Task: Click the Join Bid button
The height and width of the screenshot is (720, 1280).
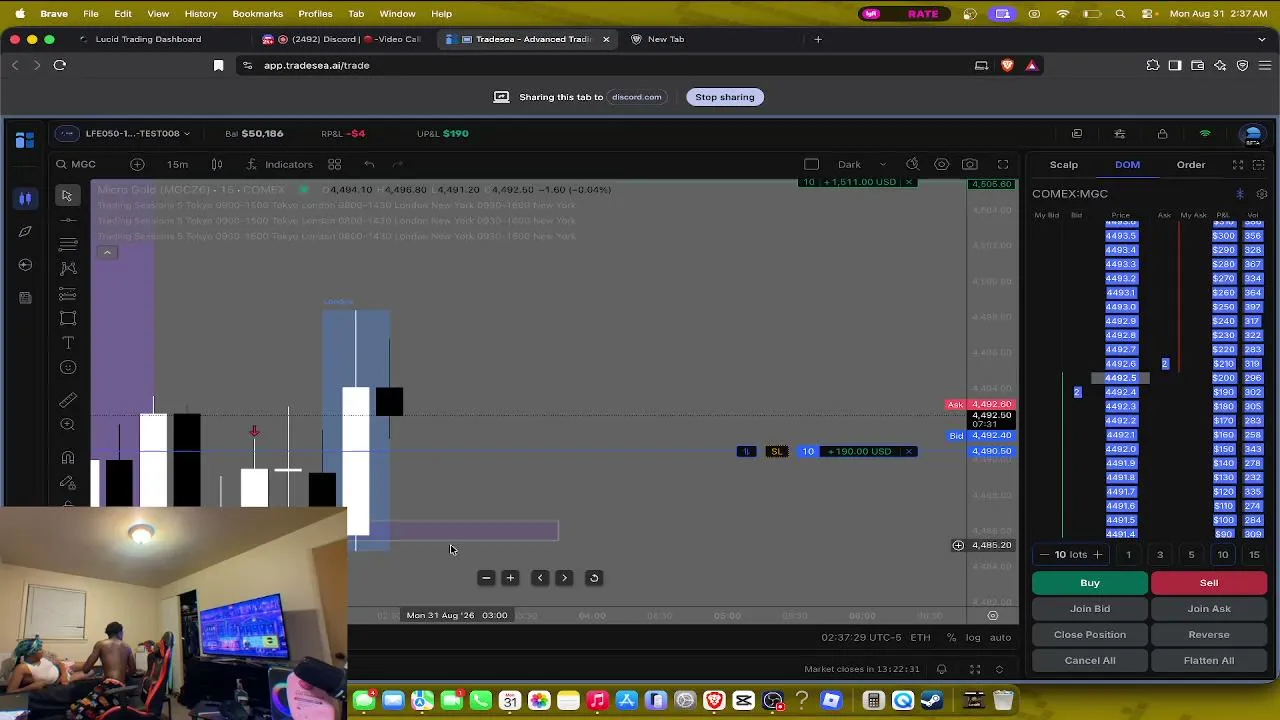Action: coord(1090,608)
